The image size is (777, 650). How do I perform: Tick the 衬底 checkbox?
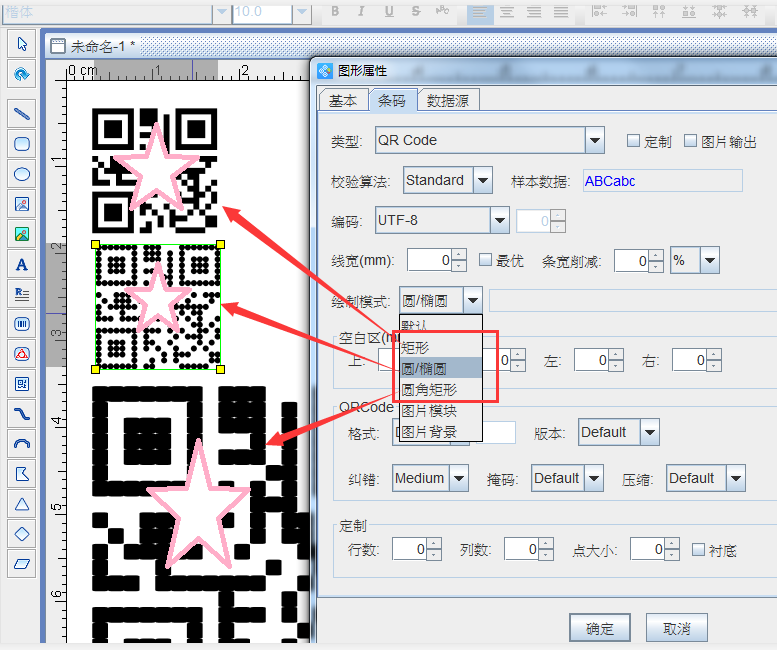698,549
